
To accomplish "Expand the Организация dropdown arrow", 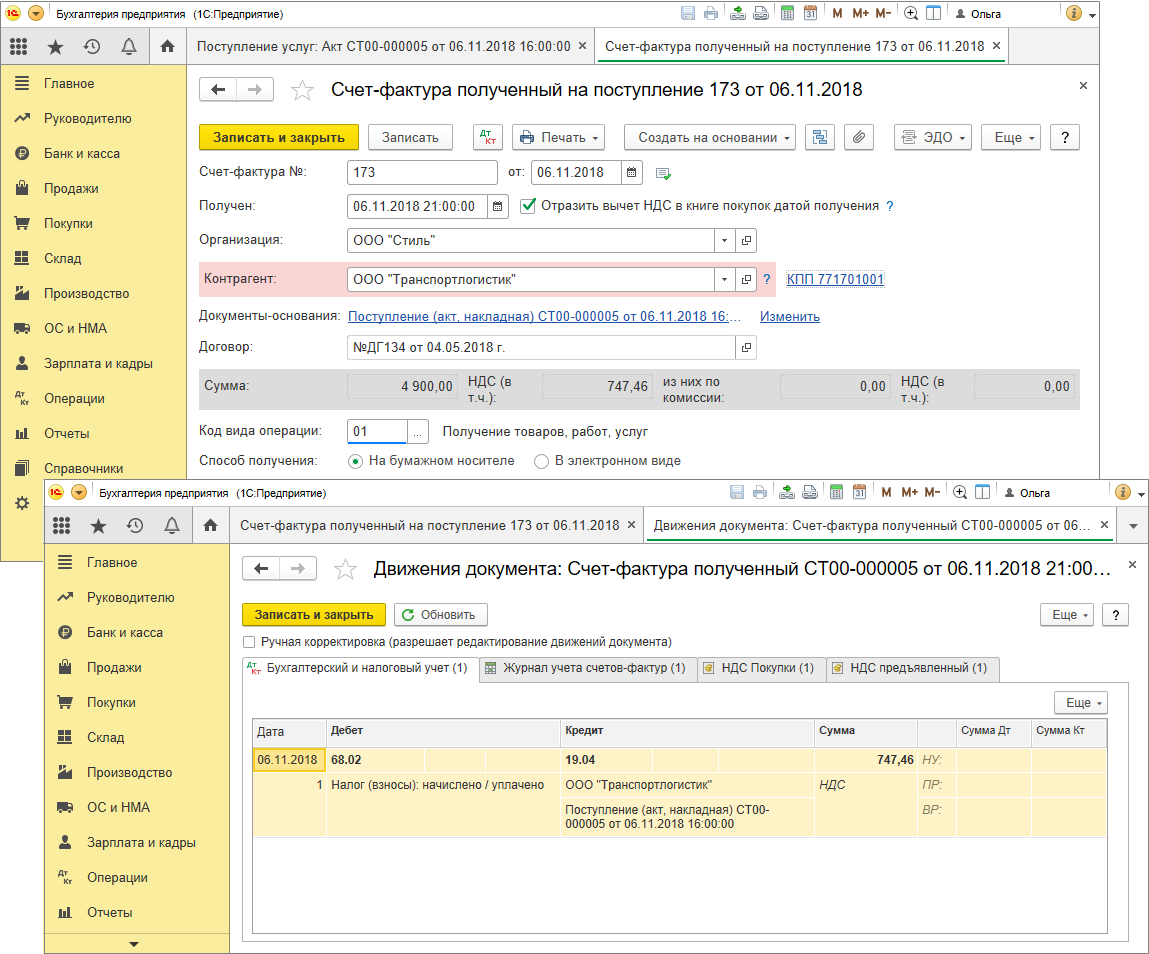I will pos(724,241).
